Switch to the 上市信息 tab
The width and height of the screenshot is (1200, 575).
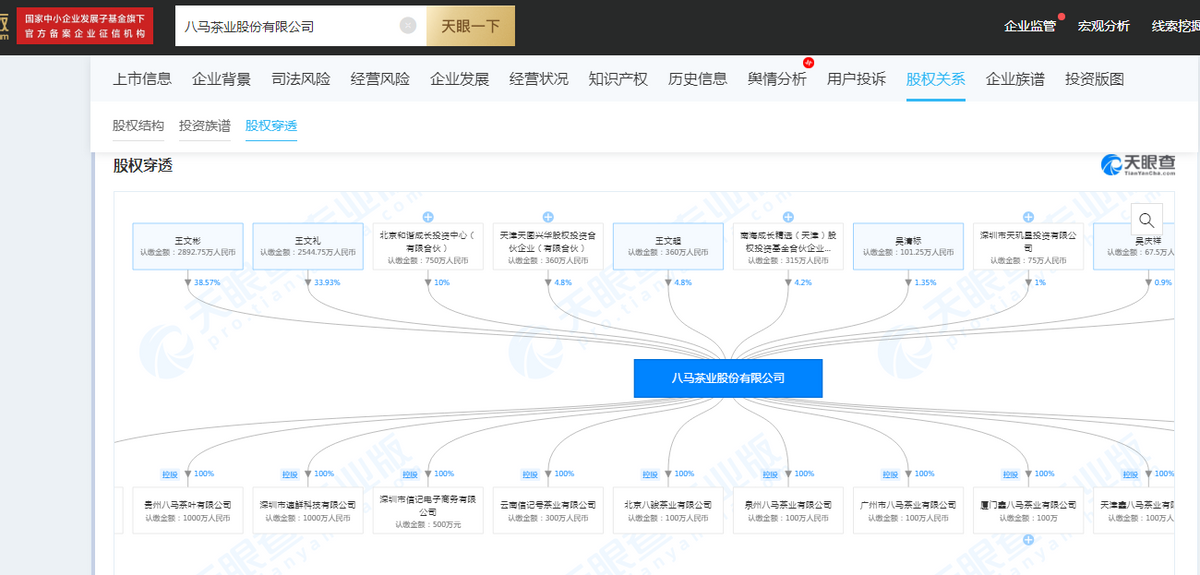(142, 79)
